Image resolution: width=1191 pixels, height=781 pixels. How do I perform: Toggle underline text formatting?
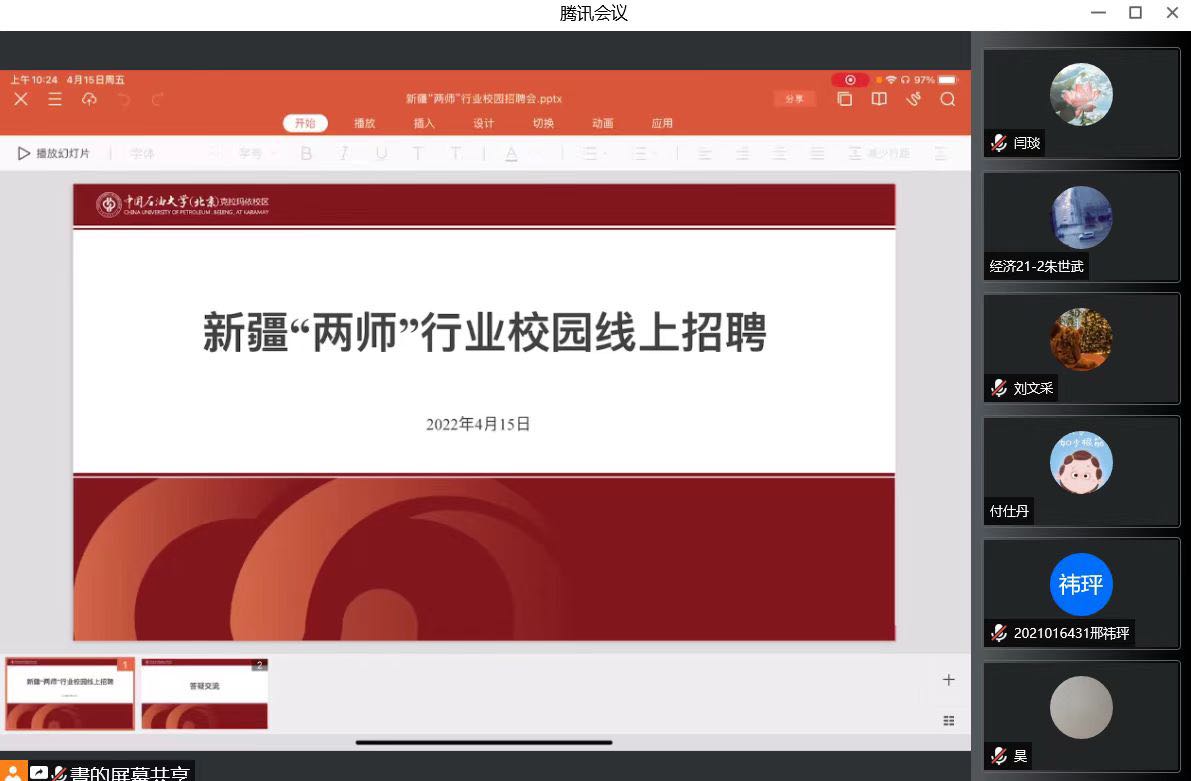(381, 153)
